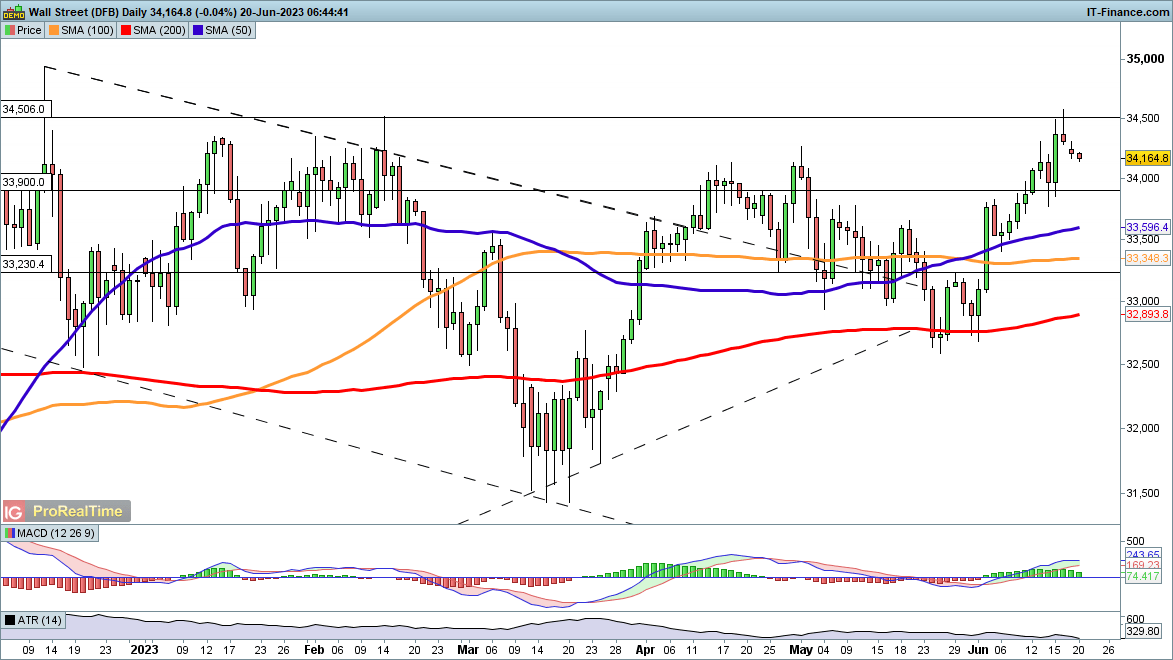Click the DEMO chart icon in title bar

[x=12, y=11]
